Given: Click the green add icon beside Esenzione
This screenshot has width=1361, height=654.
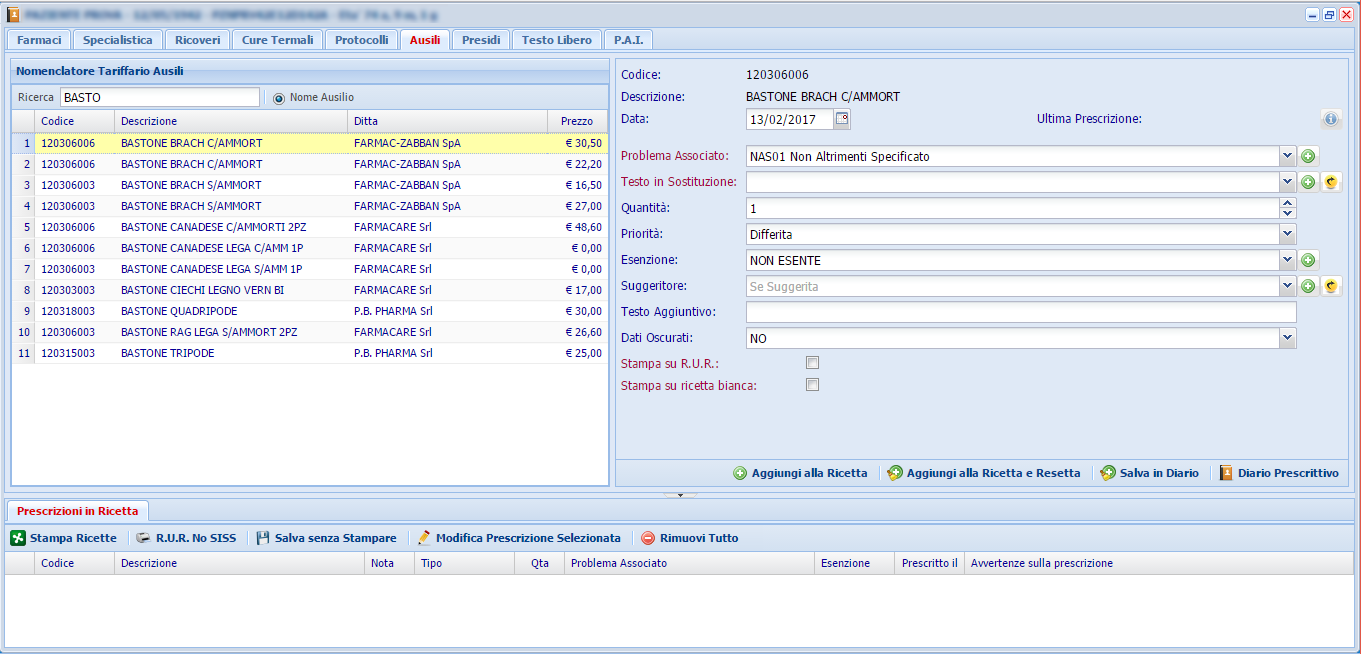Looking at the screenshot, I should pyautogui.click(x=1308, y=260).
